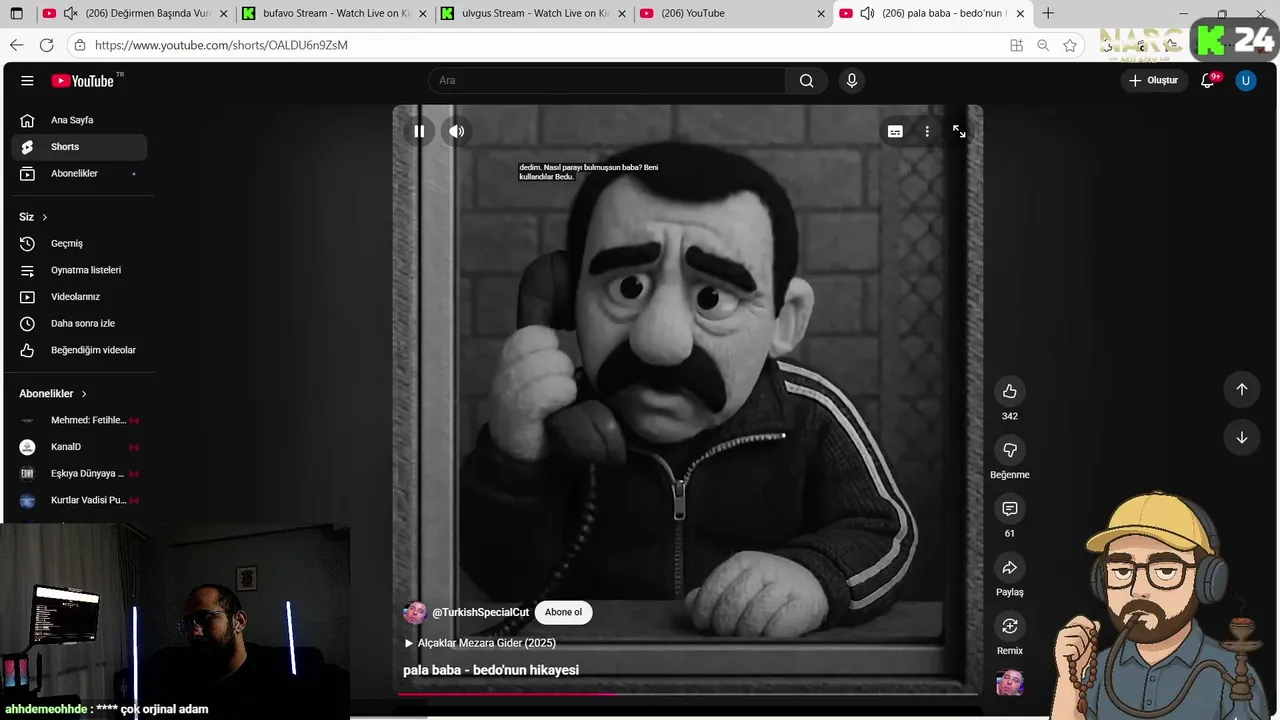
Task: Switch to Değirmen Başında Vur browser tab
Action: coord(135,14)
